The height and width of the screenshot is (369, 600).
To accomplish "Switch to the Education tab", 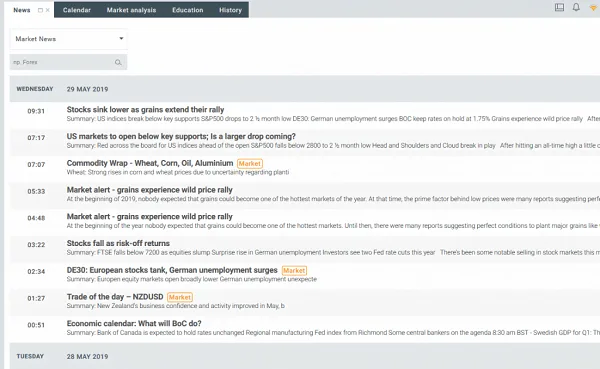I will (x=188, y=10).
